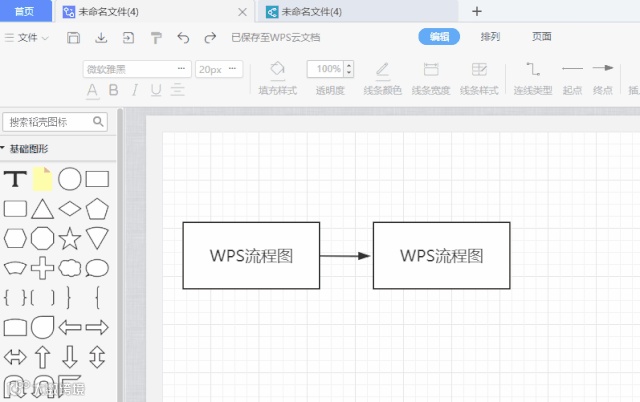Click the font color A icon
The width and height of the screenshot is (640, 402).
coord(92,90)
